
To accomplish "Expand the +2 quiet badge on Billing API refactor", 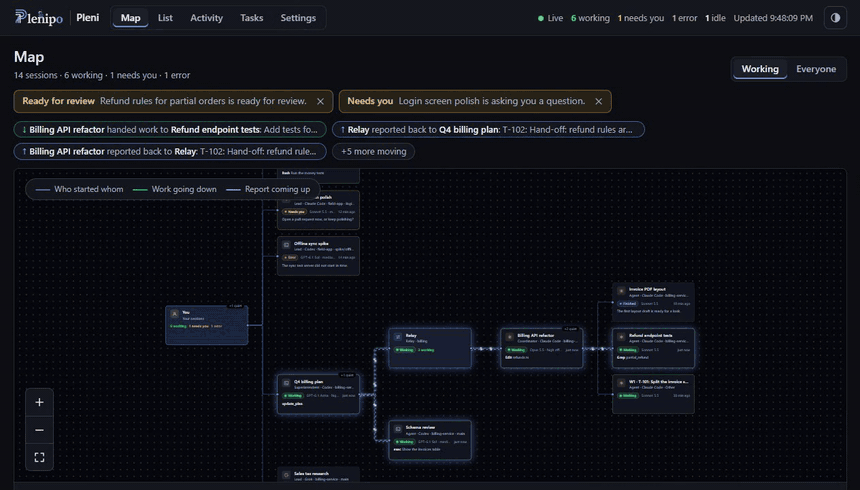I will pyautogui.click(x=570, y=329).
